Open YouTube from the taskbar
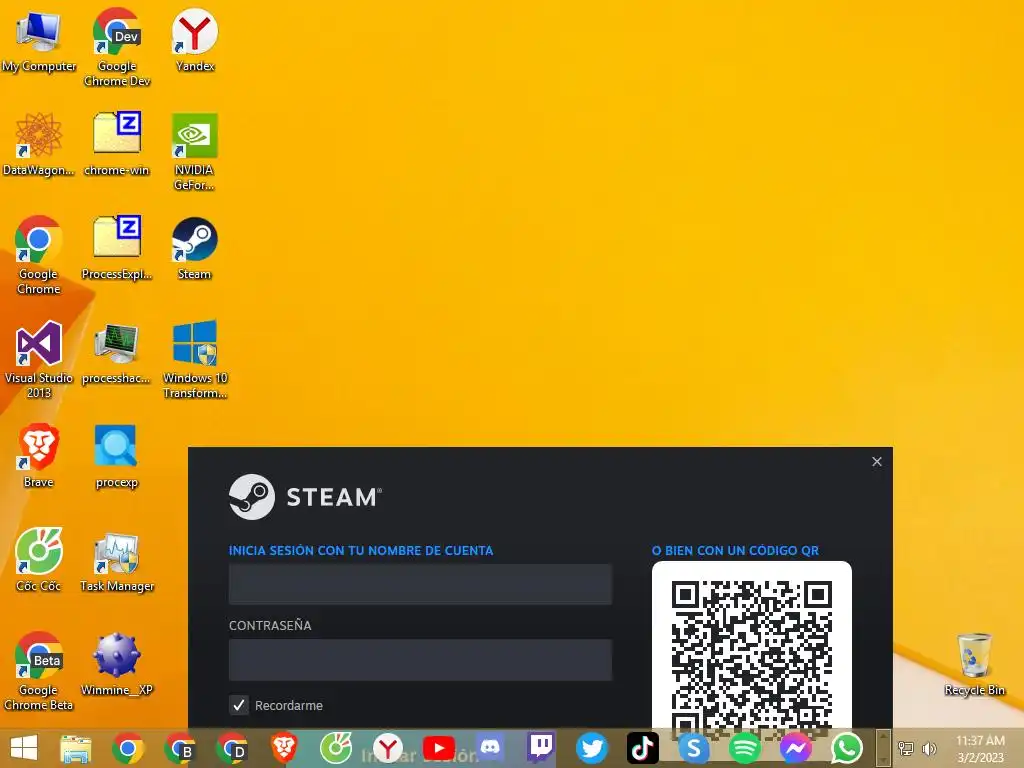Viewport: 1024px width, 768px height. (x=439, y=748)
